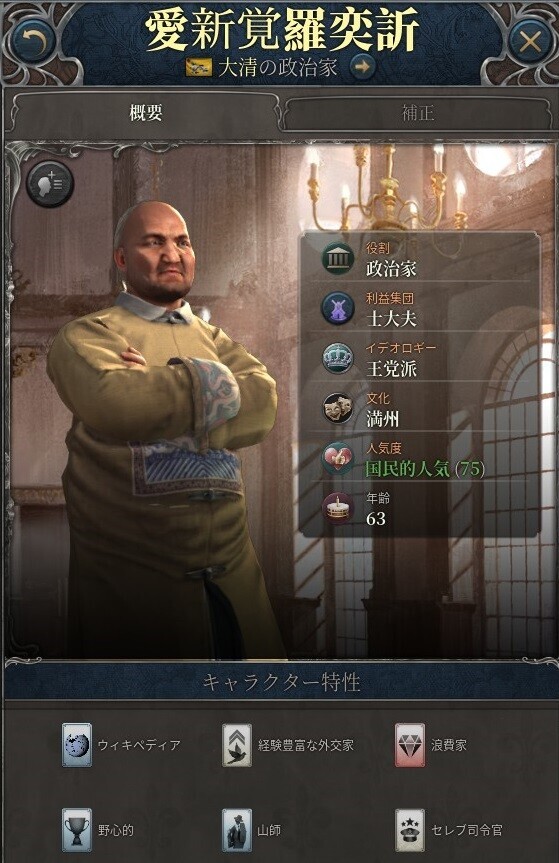Click the back arrow icon at top left
Image resolution: width=559 pixels, height=863 pixels.
(31, 40)
